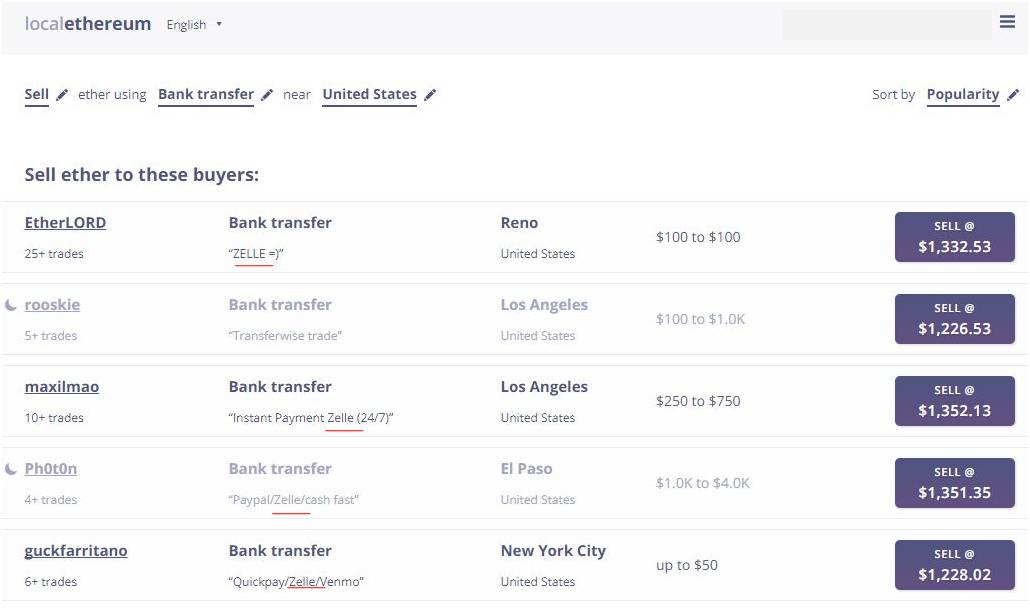The width and height of the screenshot is (1030, 613).
Task: Change the Bank transfer payment filter
Action: (x=205, y=95)
